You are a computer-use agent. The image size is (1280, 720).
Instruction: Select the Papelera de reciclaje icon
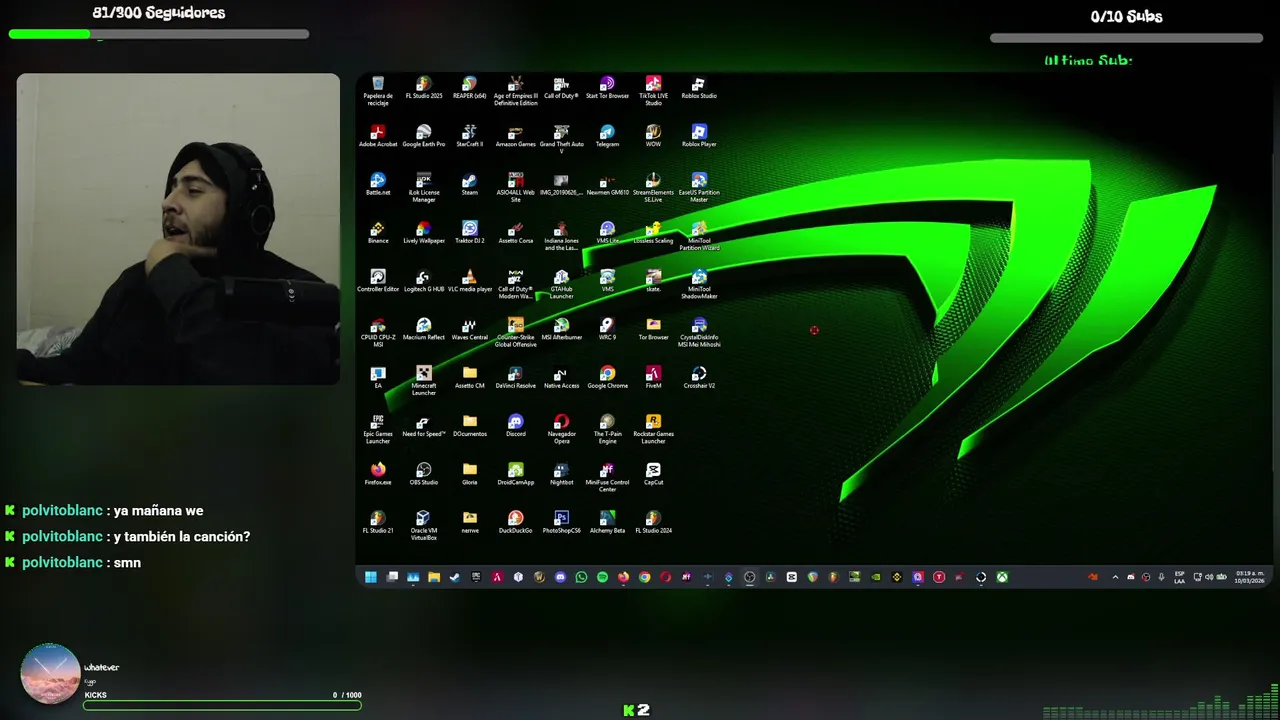click(378, 91)
